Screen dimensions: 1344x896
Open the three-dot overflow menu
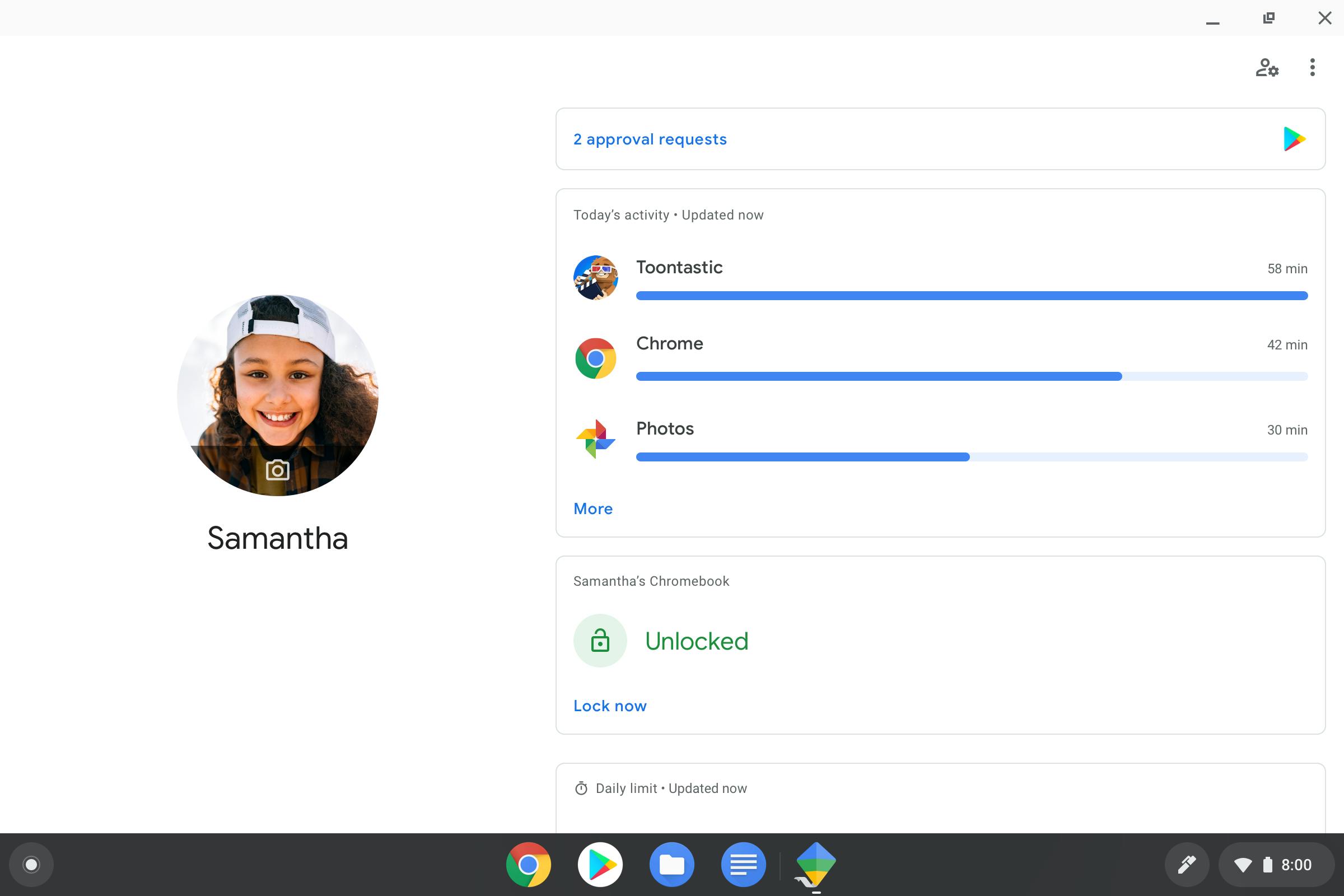tap(1312, 67)
